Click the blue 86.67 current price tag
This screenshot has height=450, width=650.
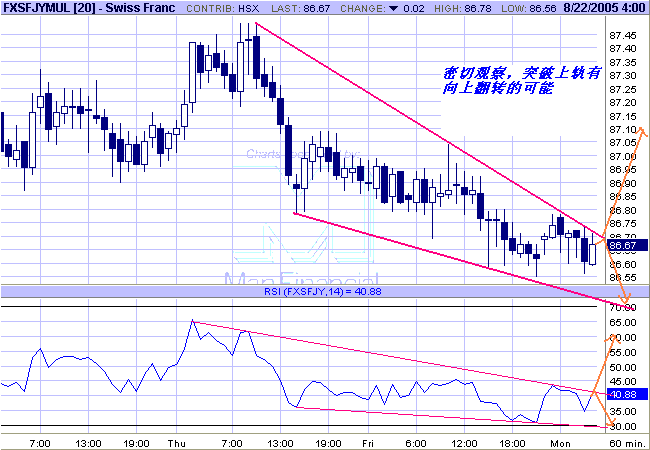[627, 245]
